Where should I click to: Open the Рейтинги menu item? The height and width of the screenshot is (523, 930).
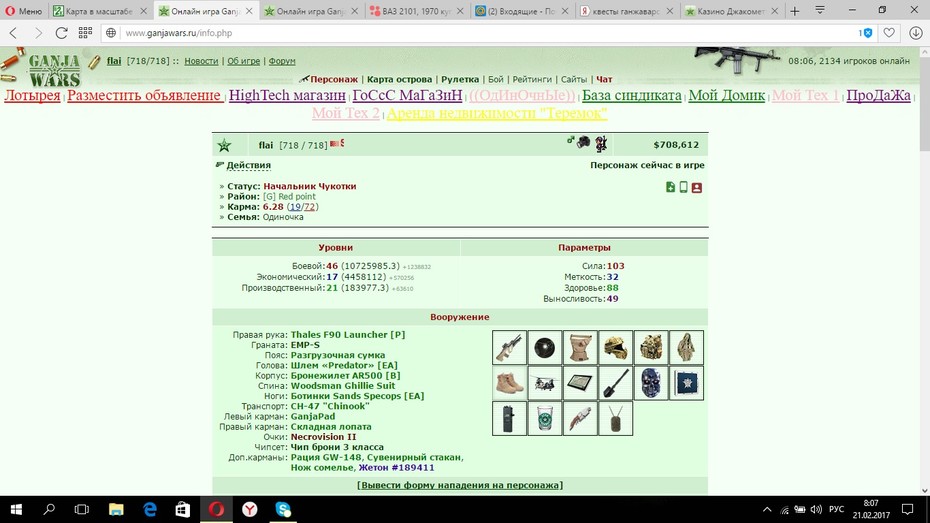tap(532, 79)
